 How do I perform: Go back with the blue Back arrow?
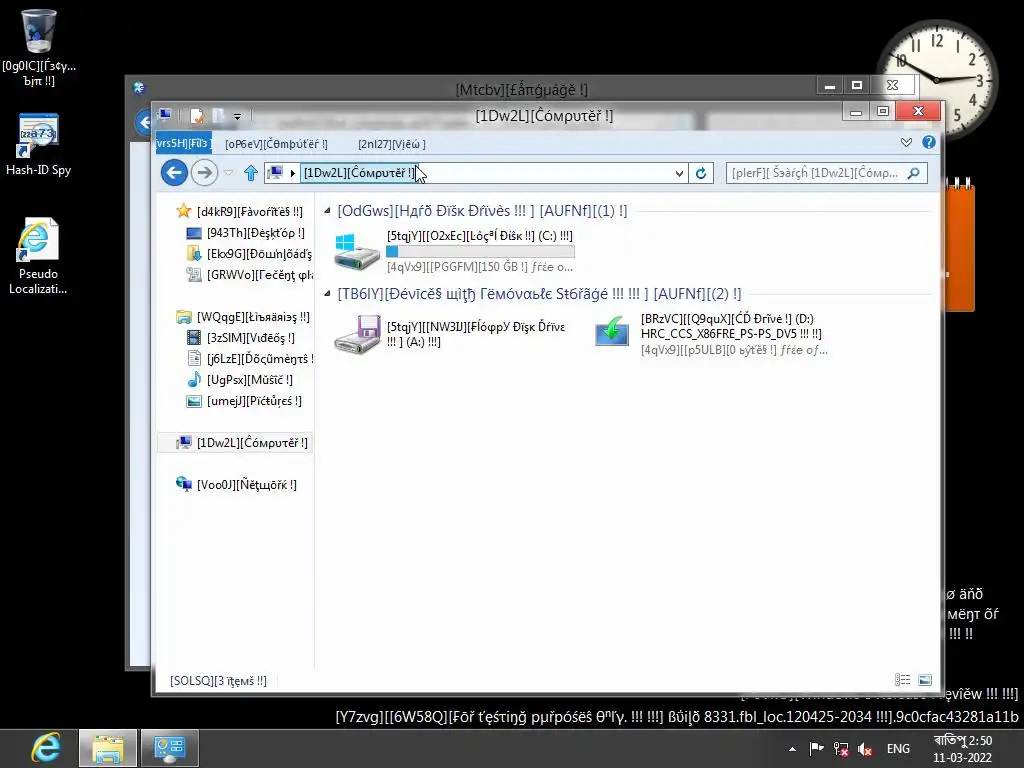[174, 173]
